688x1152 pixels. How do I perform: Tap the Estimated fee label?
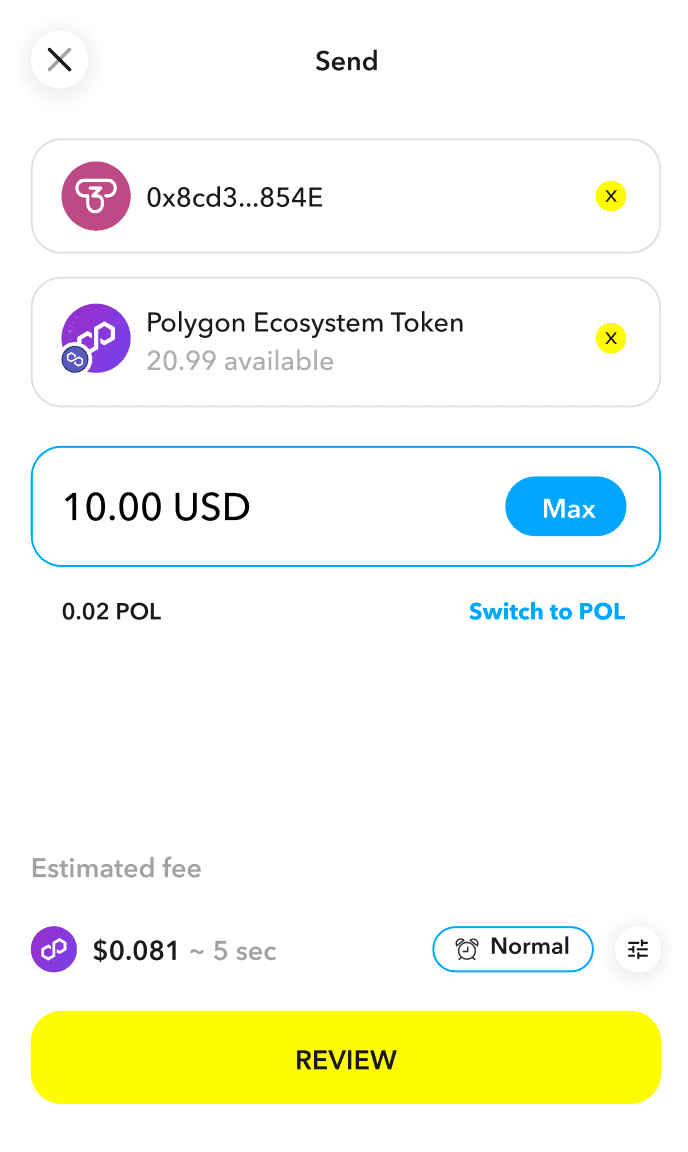(116, 868)
